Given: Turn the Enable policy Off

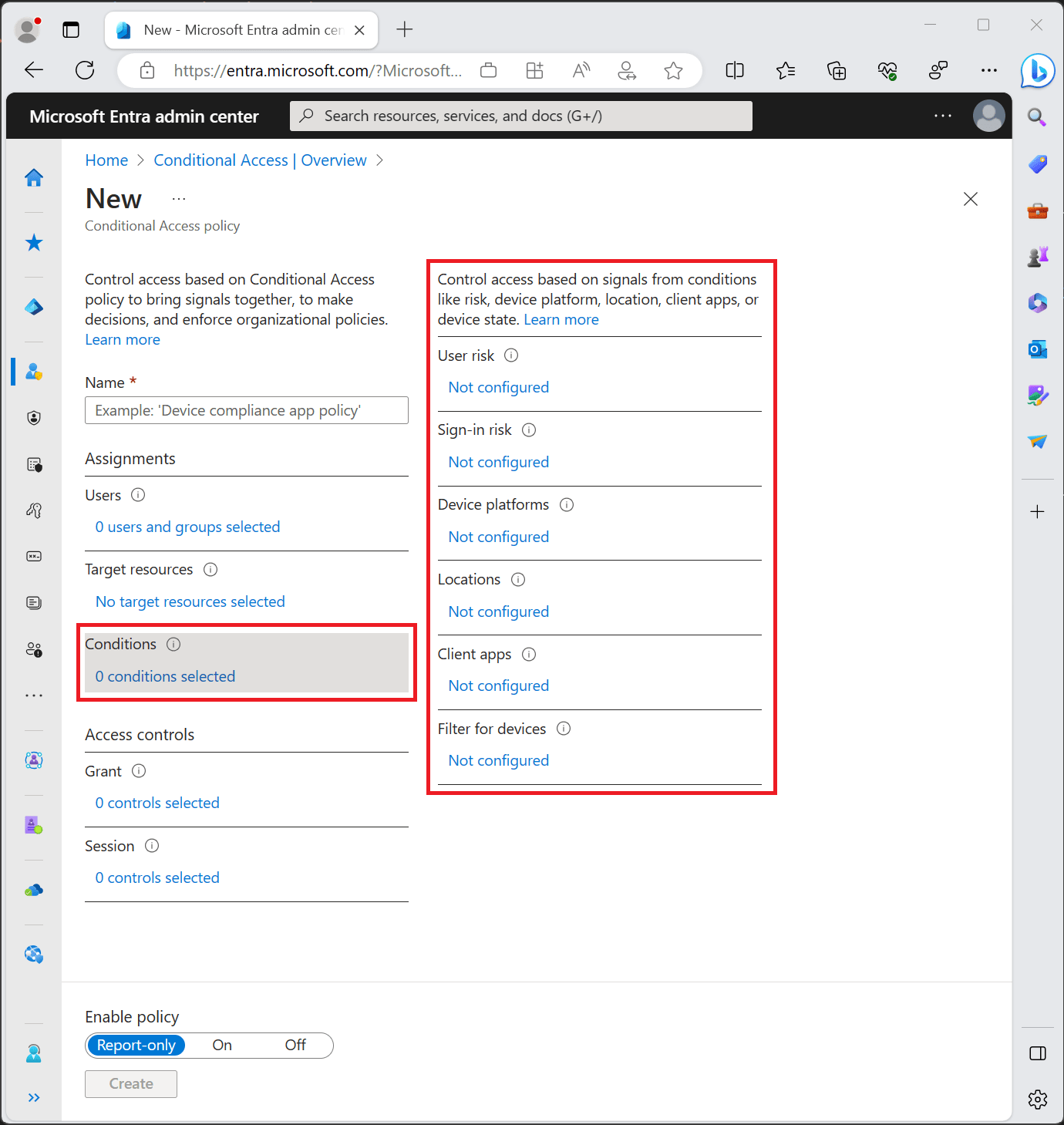Looking at the screenshot, I should [295, 1045].
